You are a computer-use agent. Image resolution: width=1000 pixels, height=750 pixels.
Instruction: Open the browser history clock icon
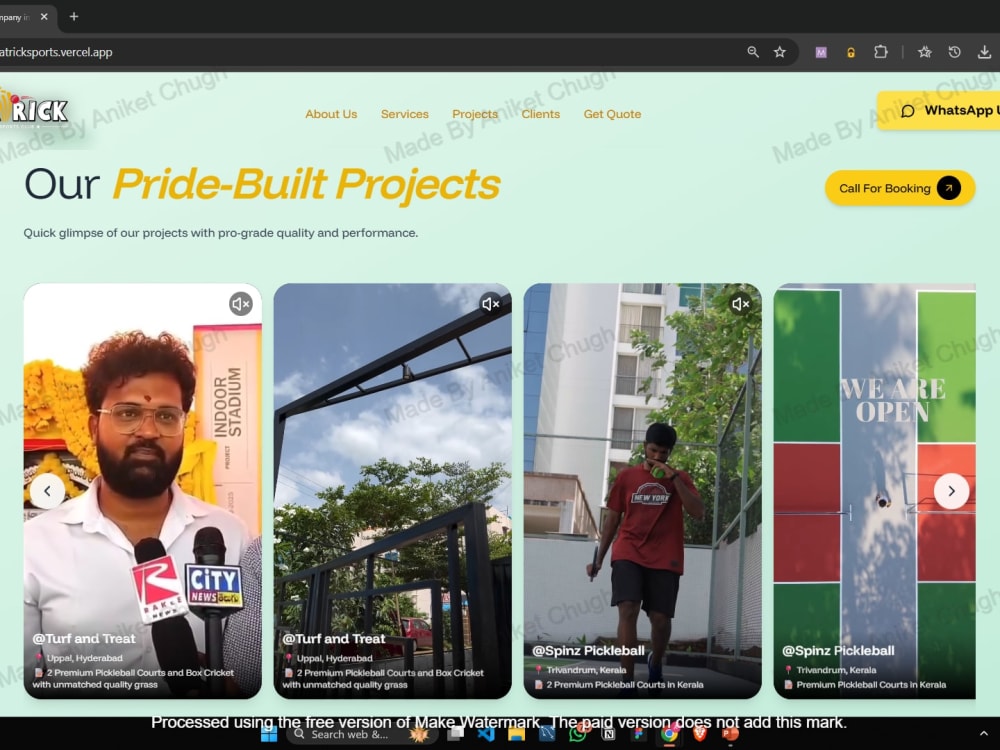point(955,52)
